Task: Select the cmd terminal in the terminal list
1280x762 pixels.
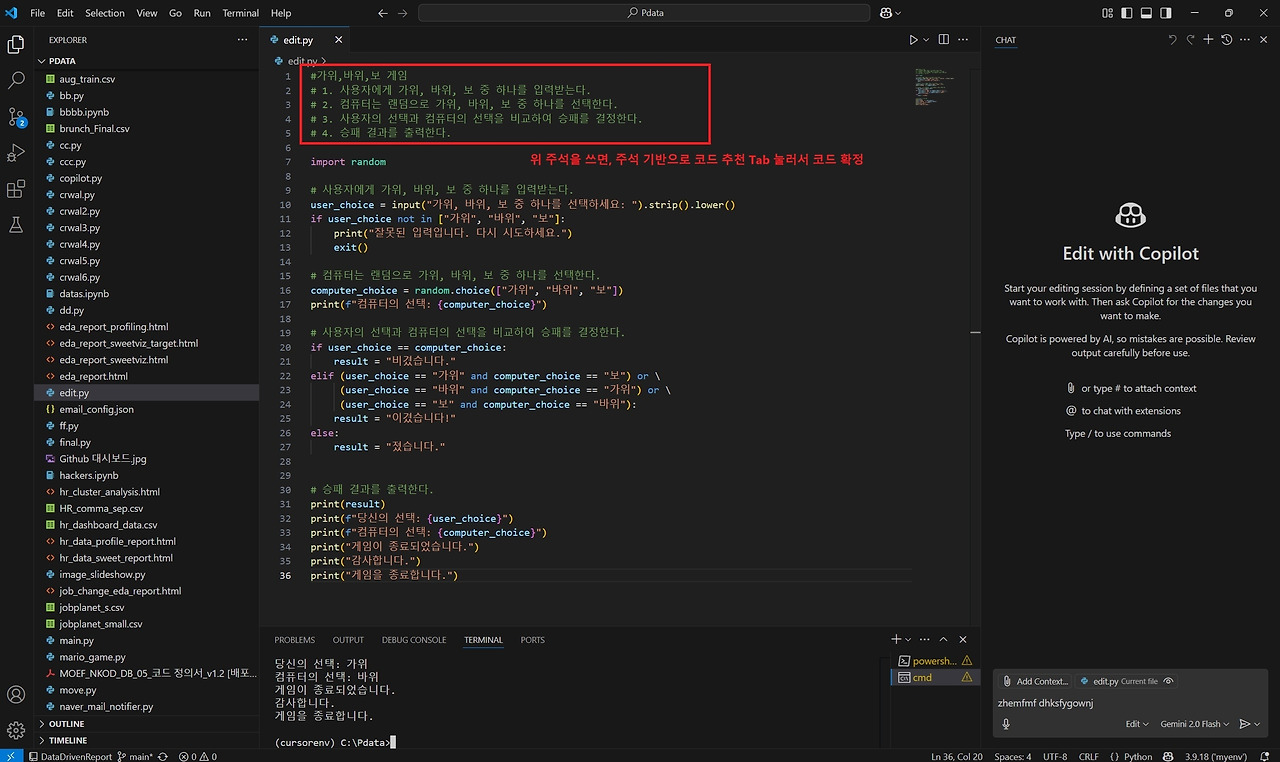Action: (x=920, y=677)
